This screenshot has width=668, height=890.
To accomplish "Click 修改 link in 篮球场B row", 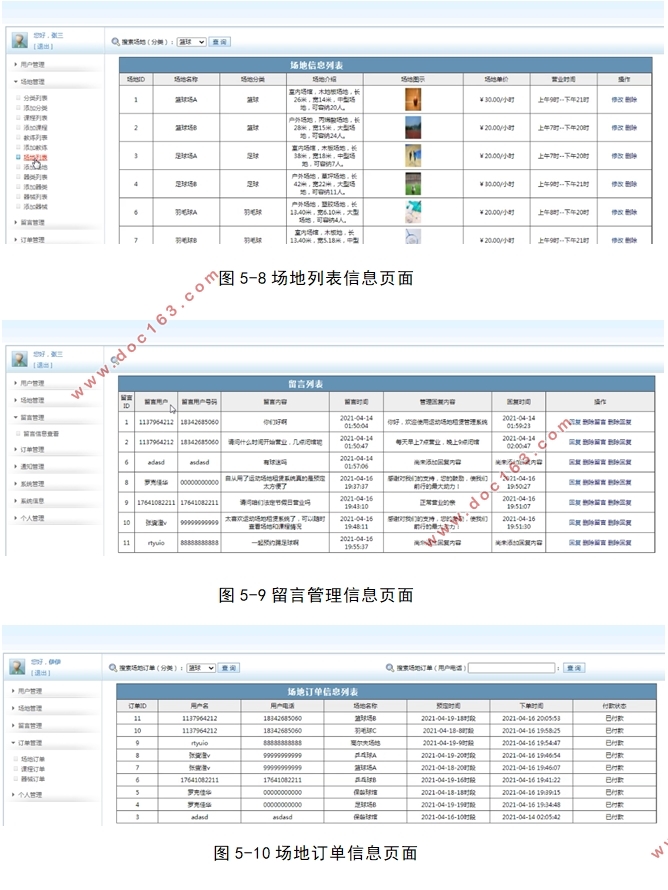I will tap(617, 128).
